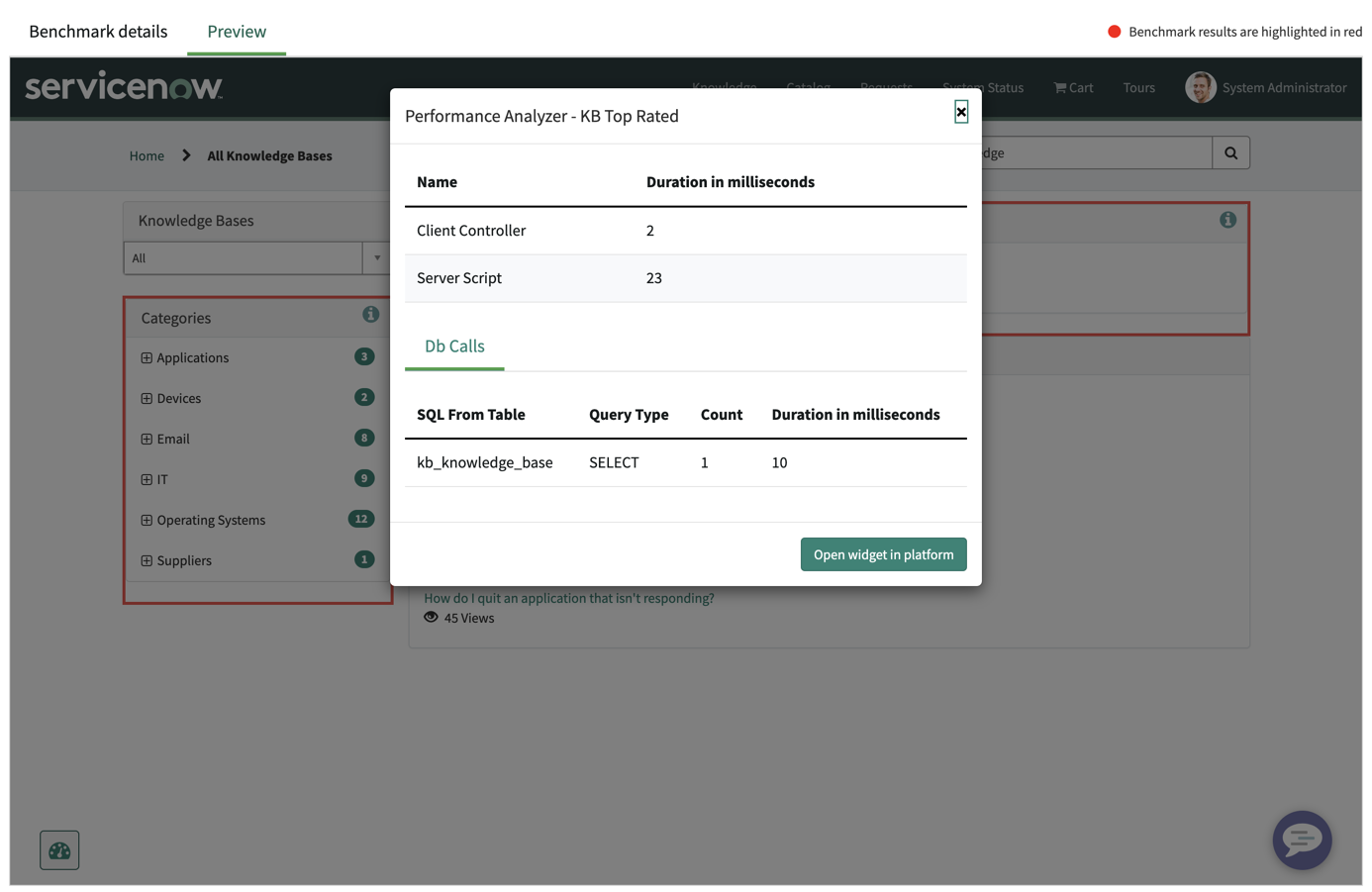Expand the Devices category
The height and width of the screenshot is (892, 1372).
pyautogui.click(x=147, y=398)
